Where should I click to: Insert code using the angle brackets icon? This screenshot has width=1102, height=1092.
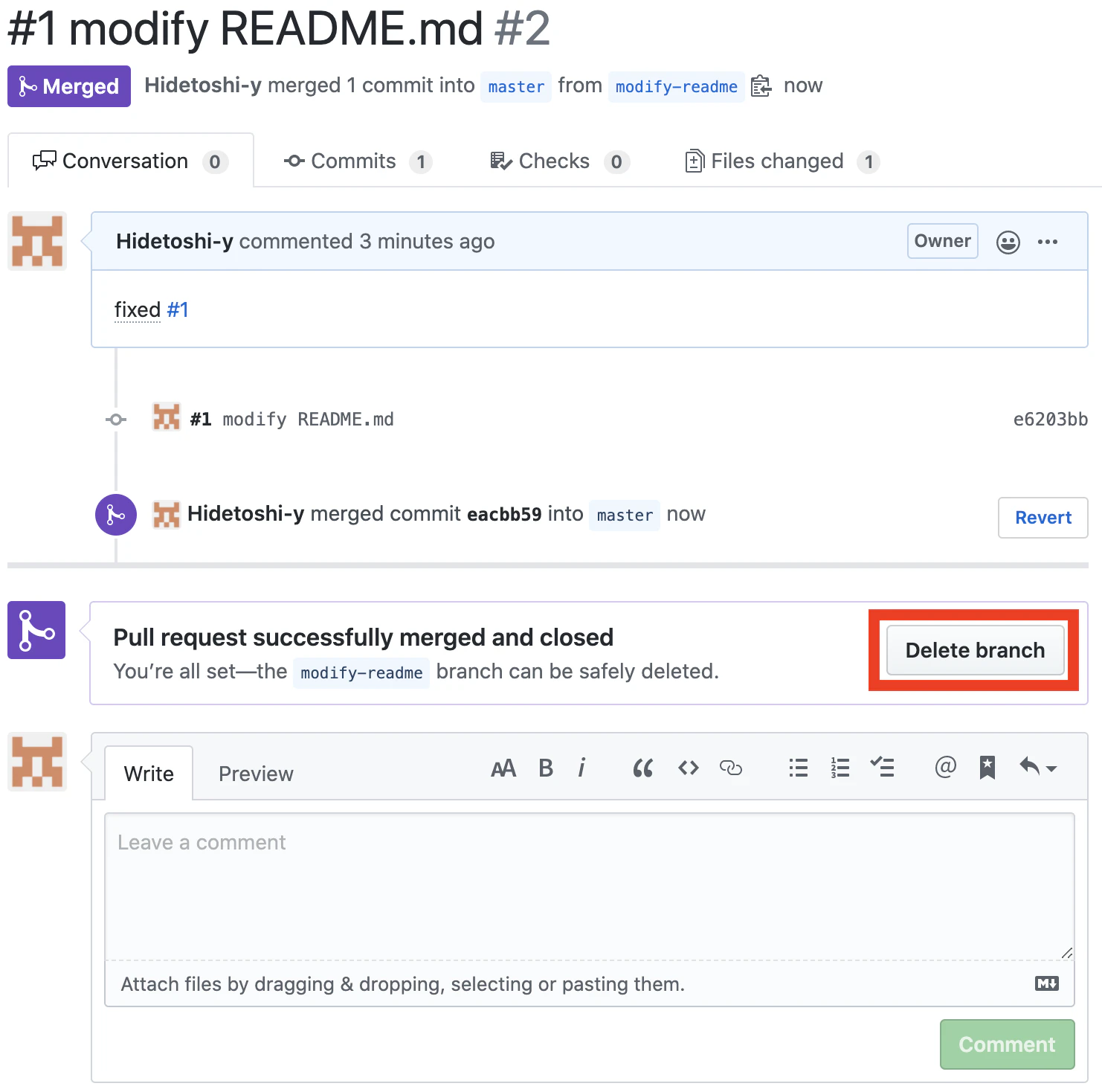coord(689,768)
